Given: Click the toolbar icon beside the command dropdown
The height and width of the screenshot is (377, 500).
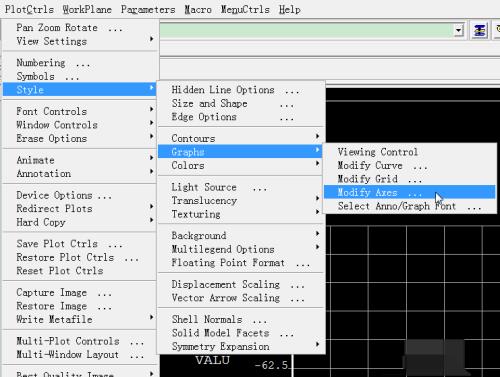Looking at the screenshot, I should tap(480, 31).
